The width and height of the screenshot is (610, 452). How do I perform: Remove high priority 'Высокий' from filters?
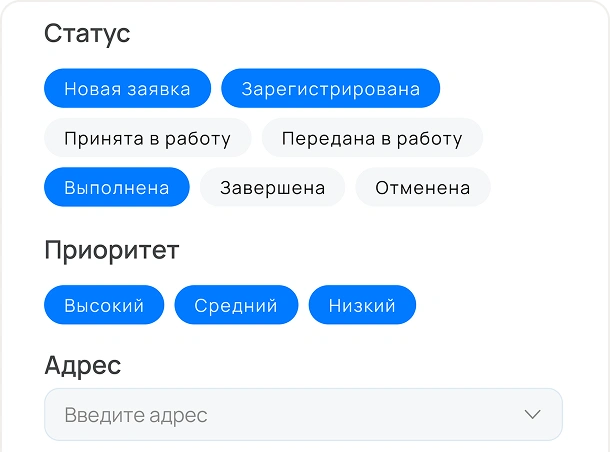click(x=104, y=305)
